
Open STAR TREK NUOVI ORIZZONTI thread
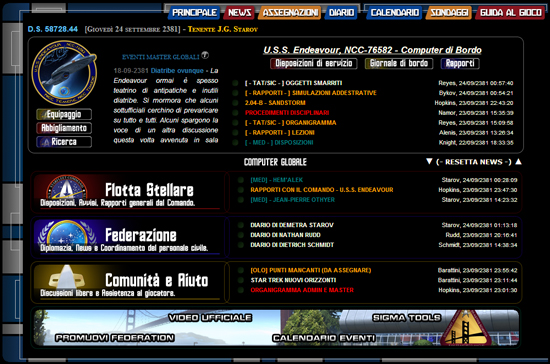(293, 280)
